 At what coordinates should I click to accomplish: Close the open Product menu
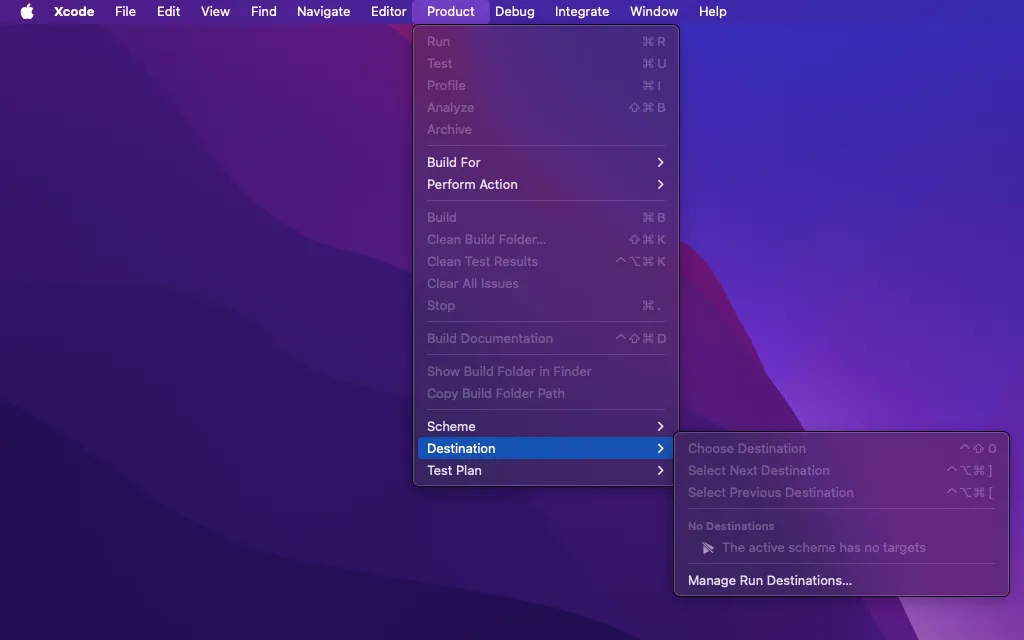(451, 11)
